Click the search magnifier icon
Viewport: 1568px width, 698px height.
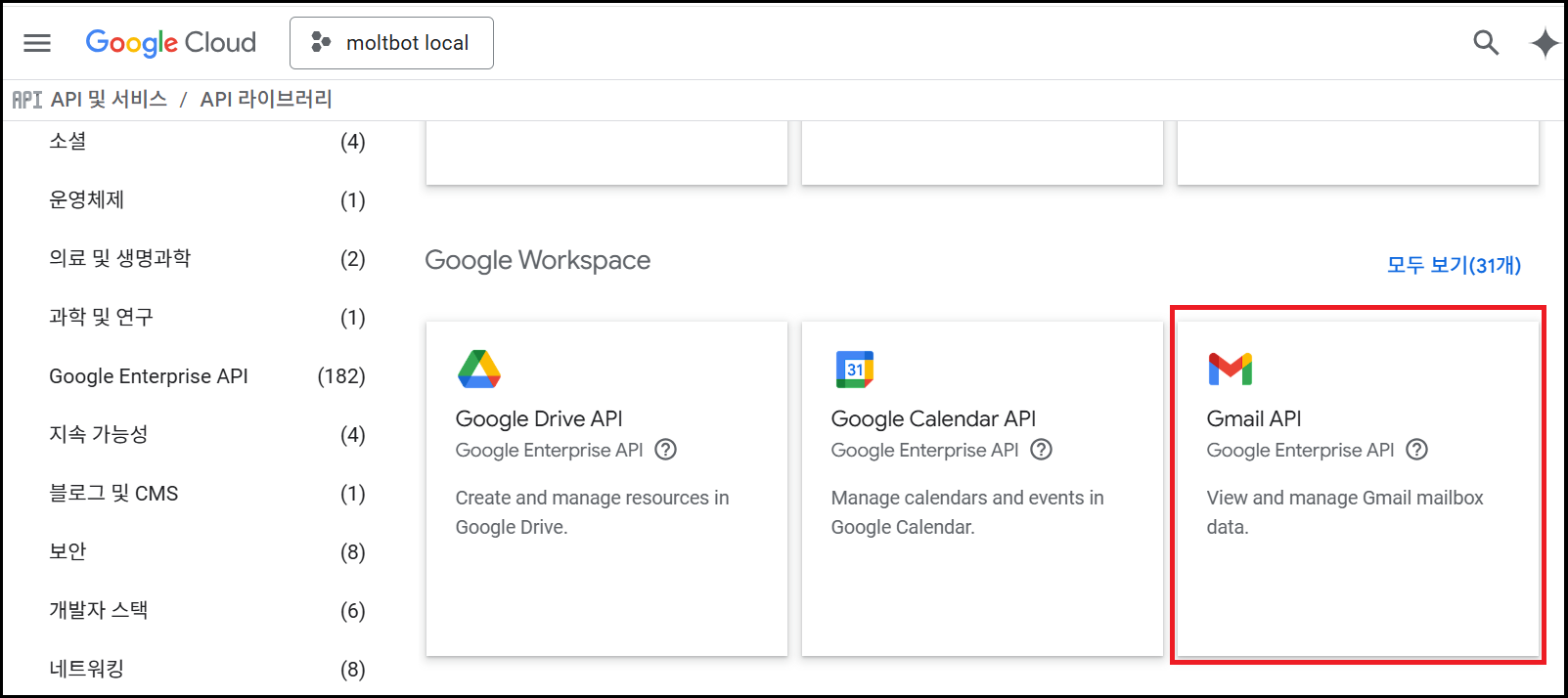[1486, 43]
